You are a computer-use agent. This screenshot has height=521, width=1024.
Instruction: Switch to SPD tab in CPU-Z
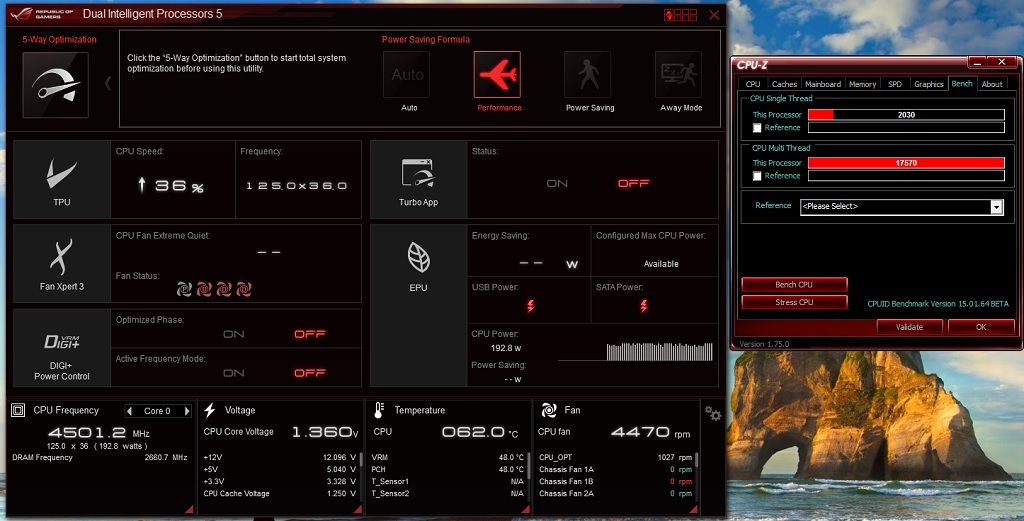[x=895, y=84]
